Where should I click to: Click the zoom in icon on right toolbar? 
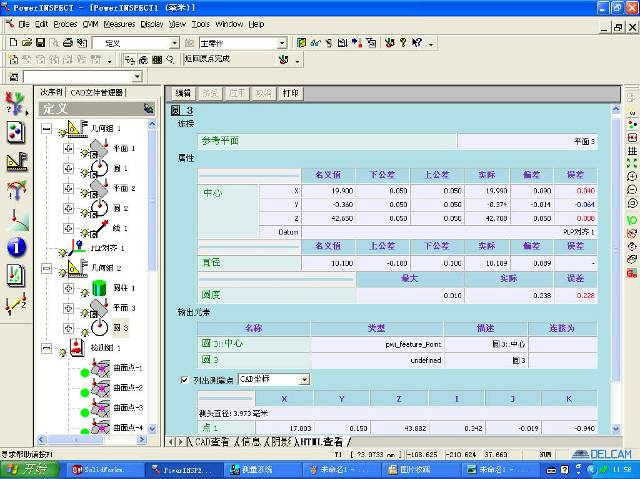(632, 177)
